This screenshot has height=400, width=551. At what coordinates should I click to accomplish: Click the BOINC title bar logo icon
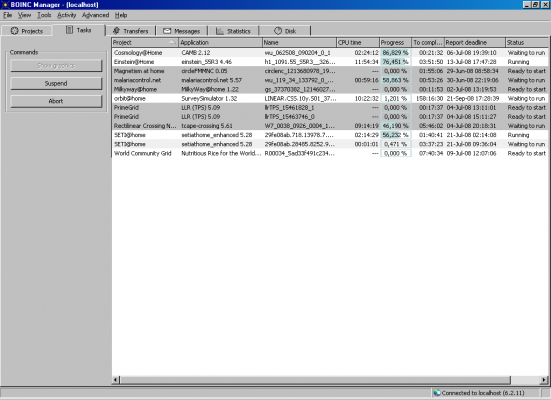point(5,5)
